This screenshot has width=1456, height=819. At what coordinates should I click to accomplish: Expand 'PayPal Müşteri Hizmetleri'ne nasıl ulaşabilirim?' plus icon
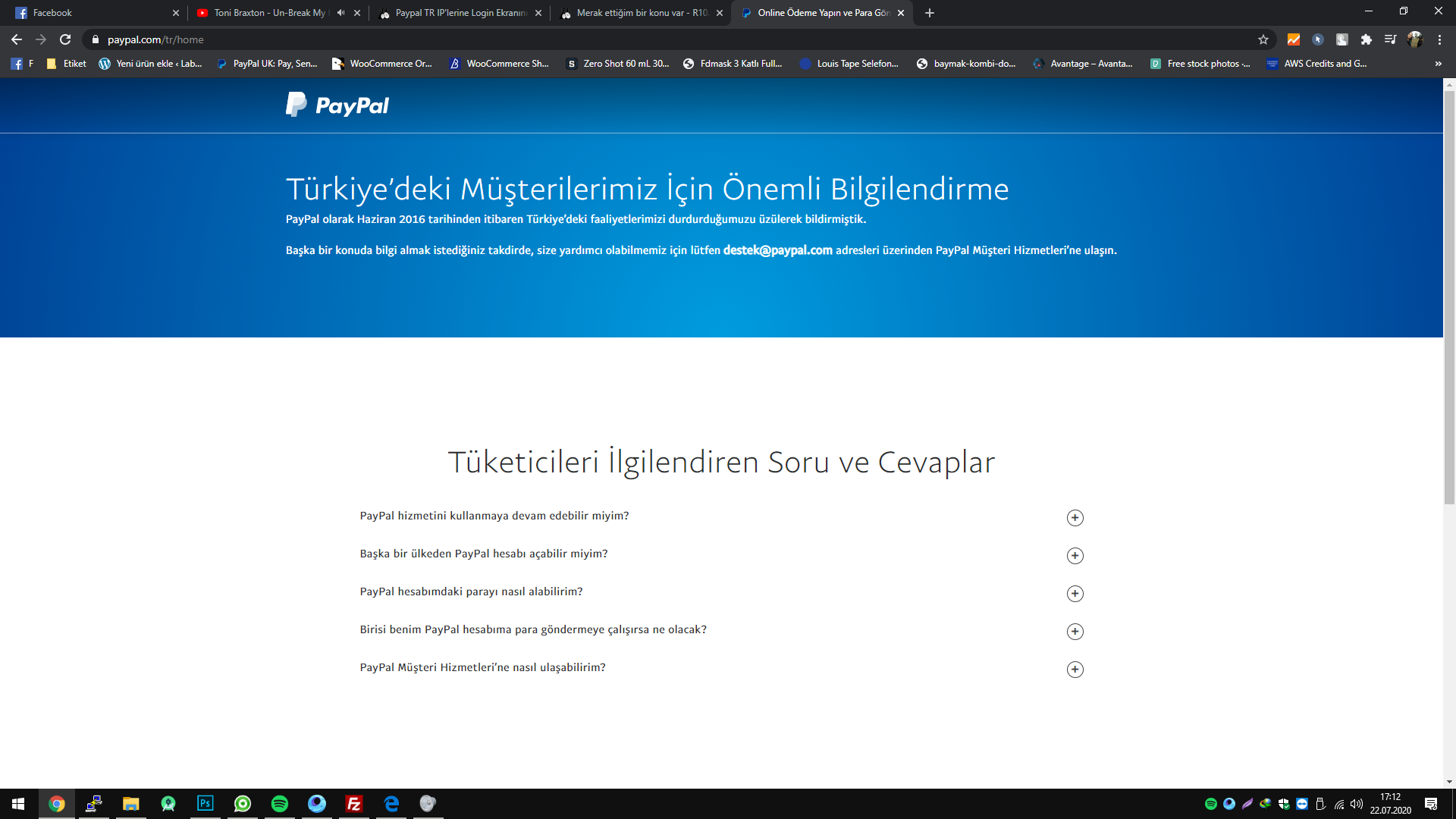point(1075,670)
